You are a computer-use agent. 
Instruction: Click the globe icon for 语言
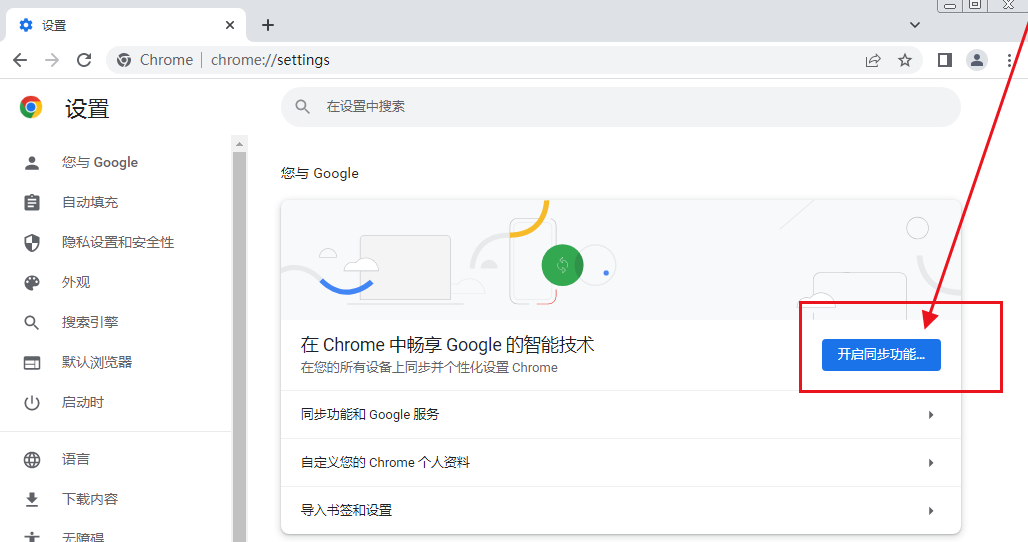tap(31, 459)
